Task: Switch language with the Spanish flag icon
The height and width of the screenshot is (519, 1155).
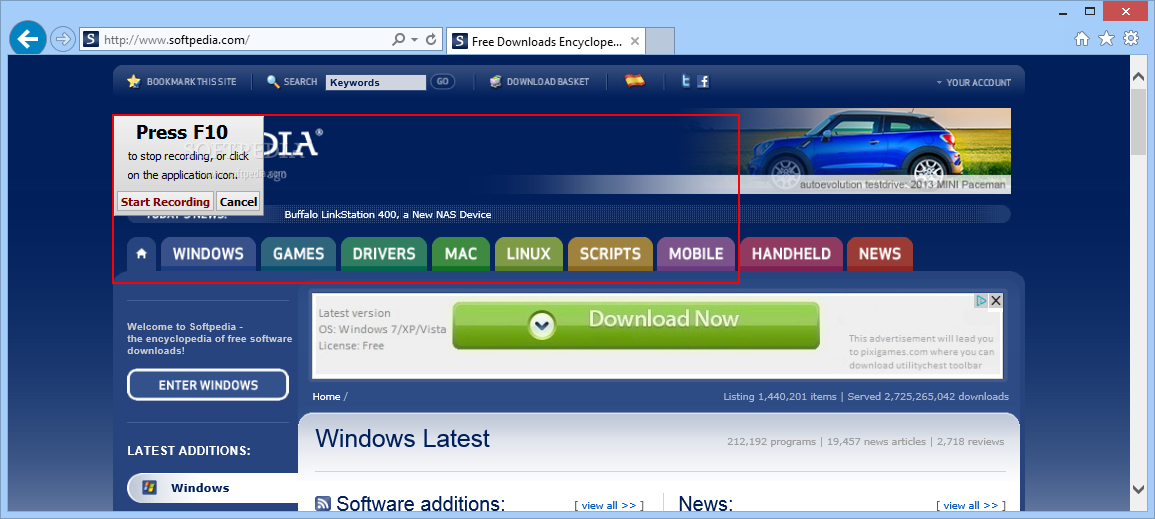Action: [x=634, y=81]
